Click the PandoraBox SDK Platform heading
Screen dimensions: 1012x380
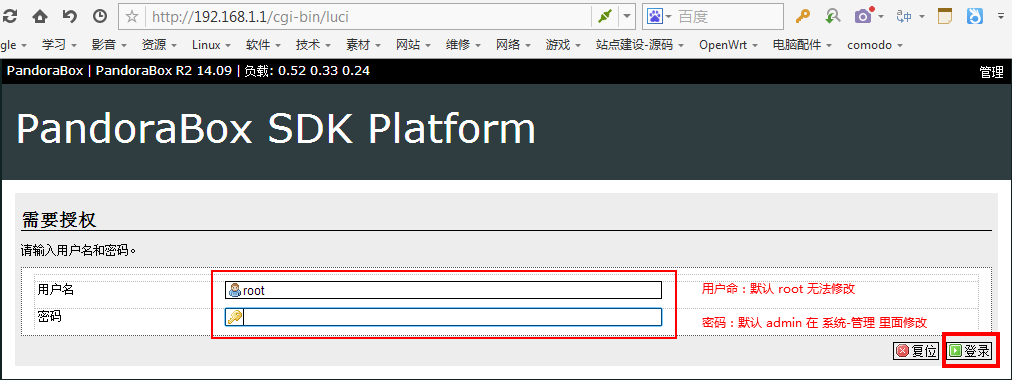pos(276,129)
